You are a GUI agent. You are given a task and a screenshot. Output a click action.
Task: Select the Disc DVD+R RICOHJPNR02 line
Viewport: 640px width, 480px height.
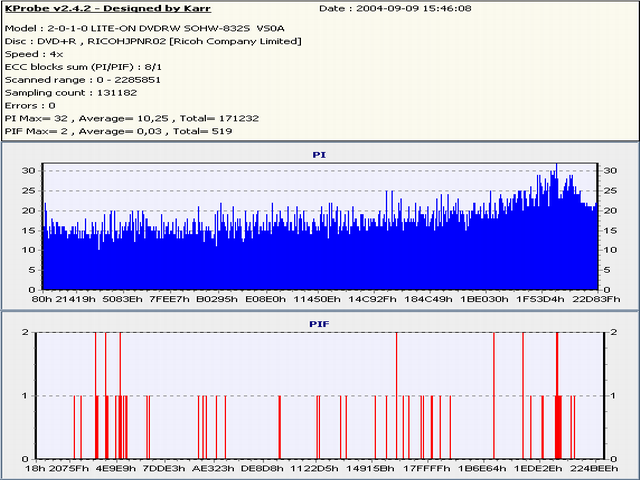click(153, 42)
